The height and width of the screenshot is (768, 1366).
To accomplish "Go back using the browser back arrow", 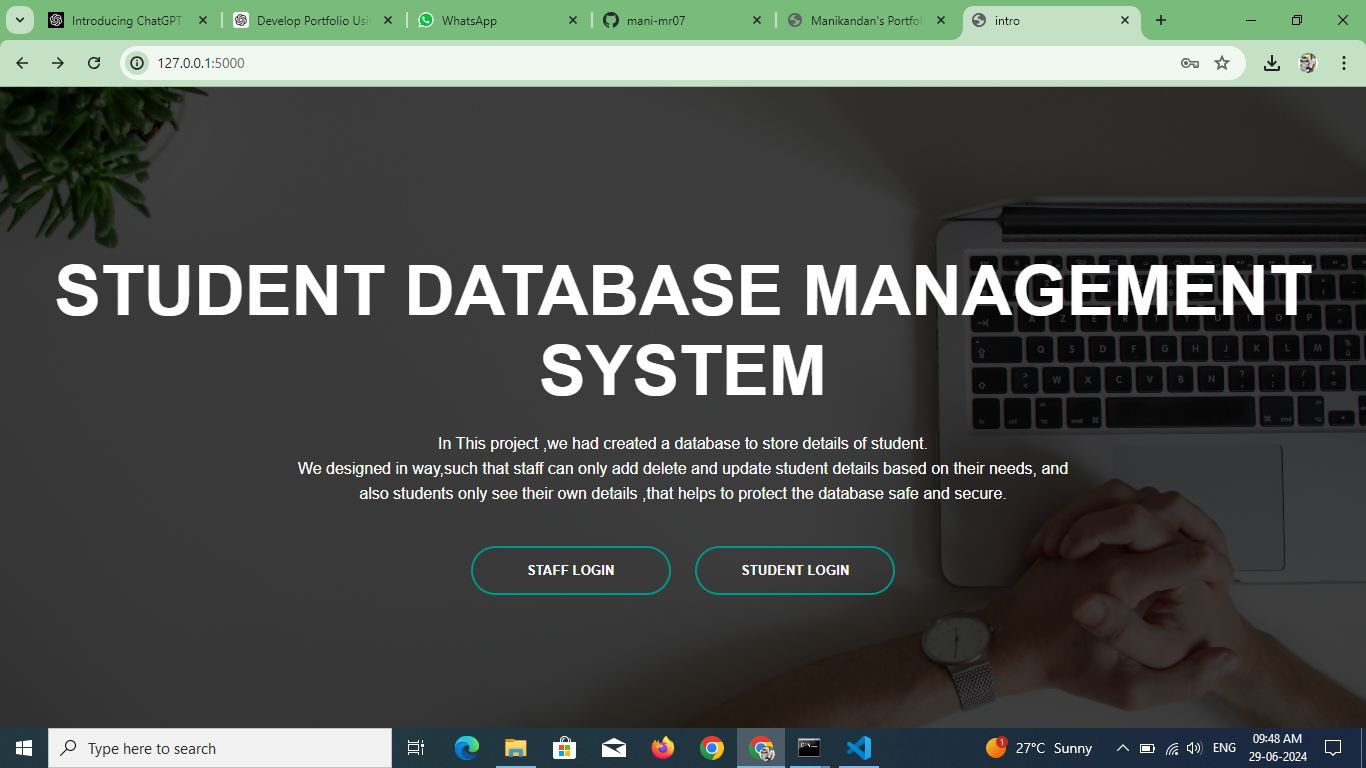I will click(x=22, y=63).
